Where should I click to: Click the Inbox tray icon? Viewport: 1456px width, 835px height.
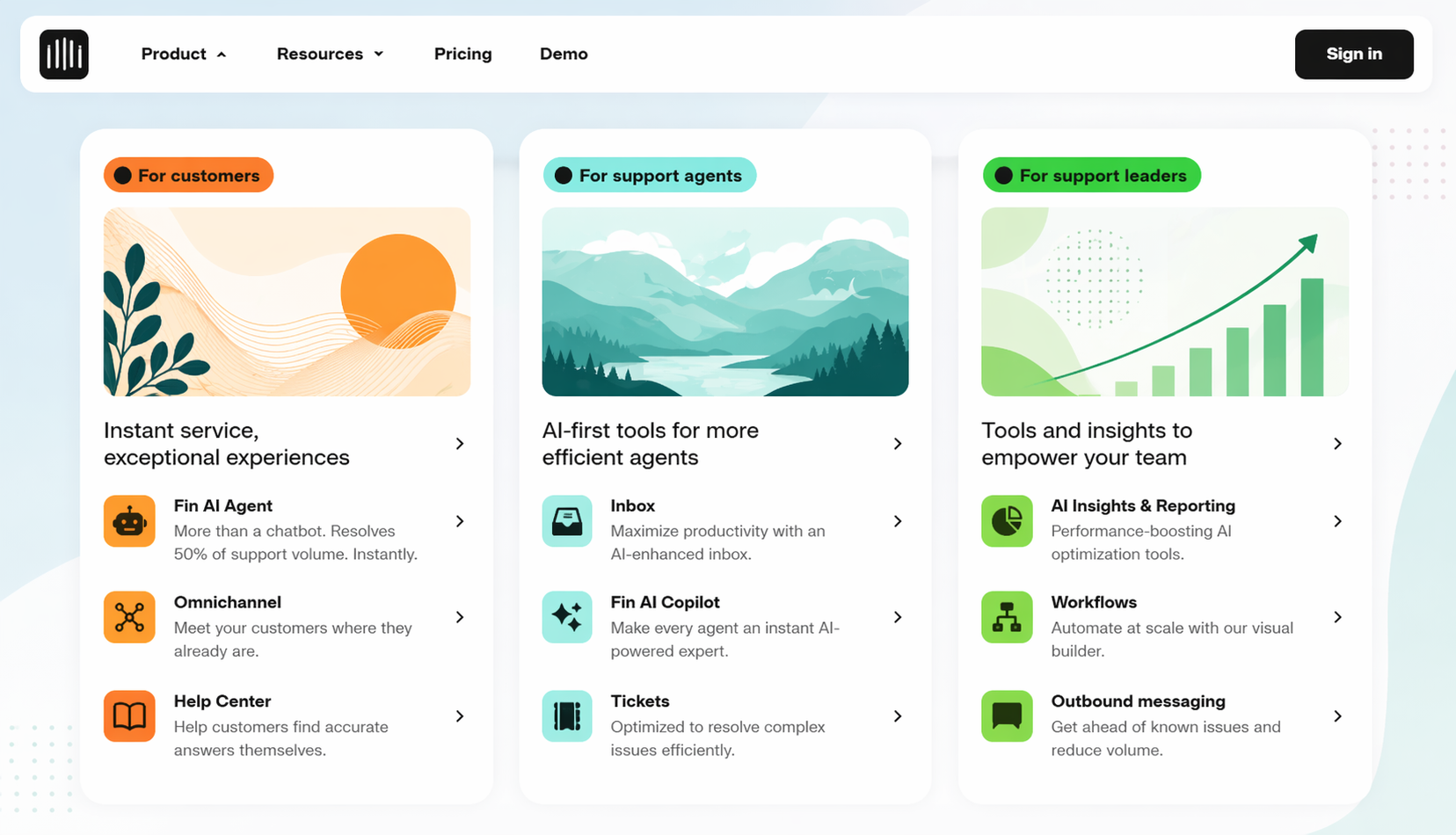coord(567,521)
